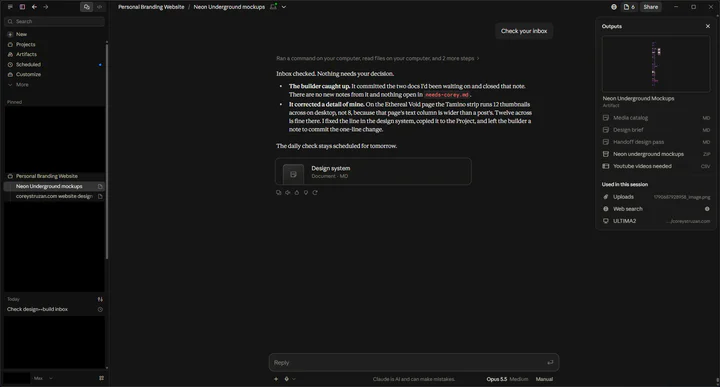Click the share-arrow icon below the response
This screenshot has height=387, width=720.
287,193
